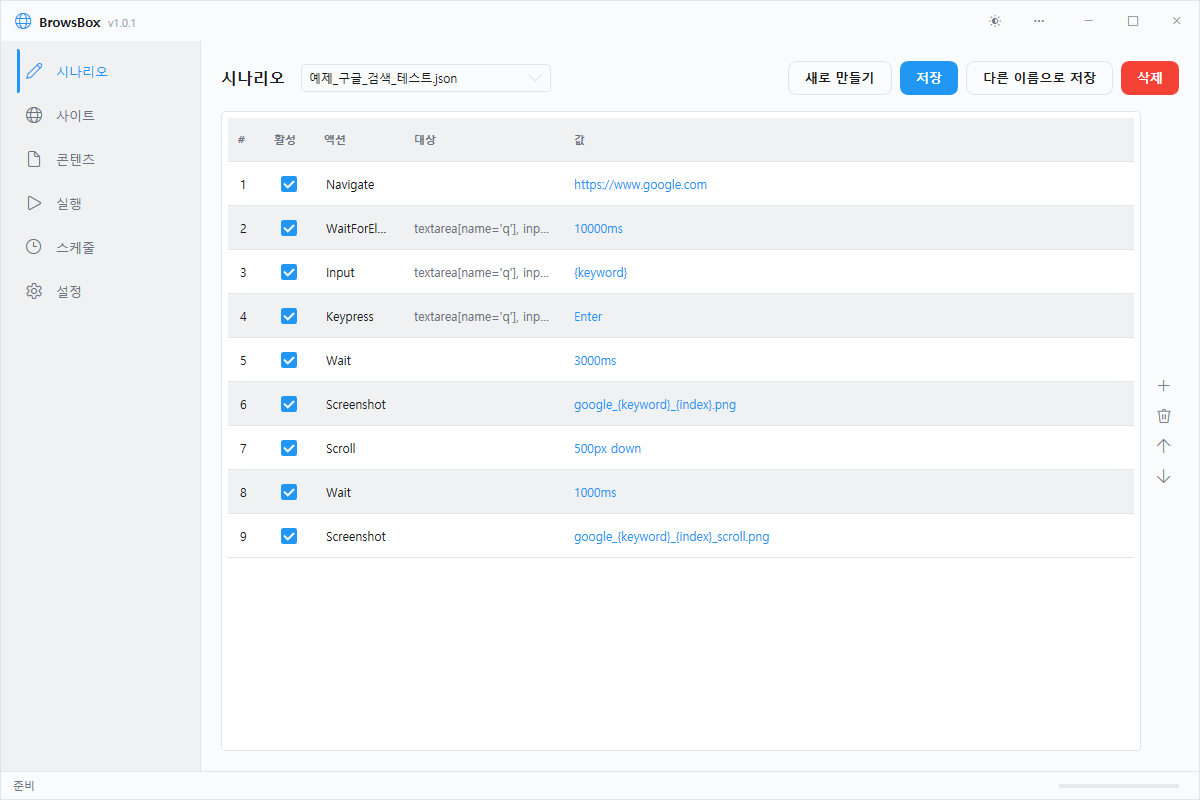
Task: Save the scenario with 저장 button
Action: pyautogui.click(x=929, y=78)
